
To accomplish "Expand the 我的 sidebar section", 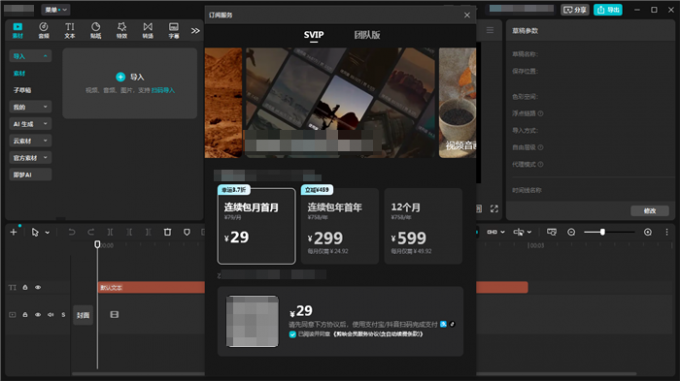I will [x=30, y=107].
